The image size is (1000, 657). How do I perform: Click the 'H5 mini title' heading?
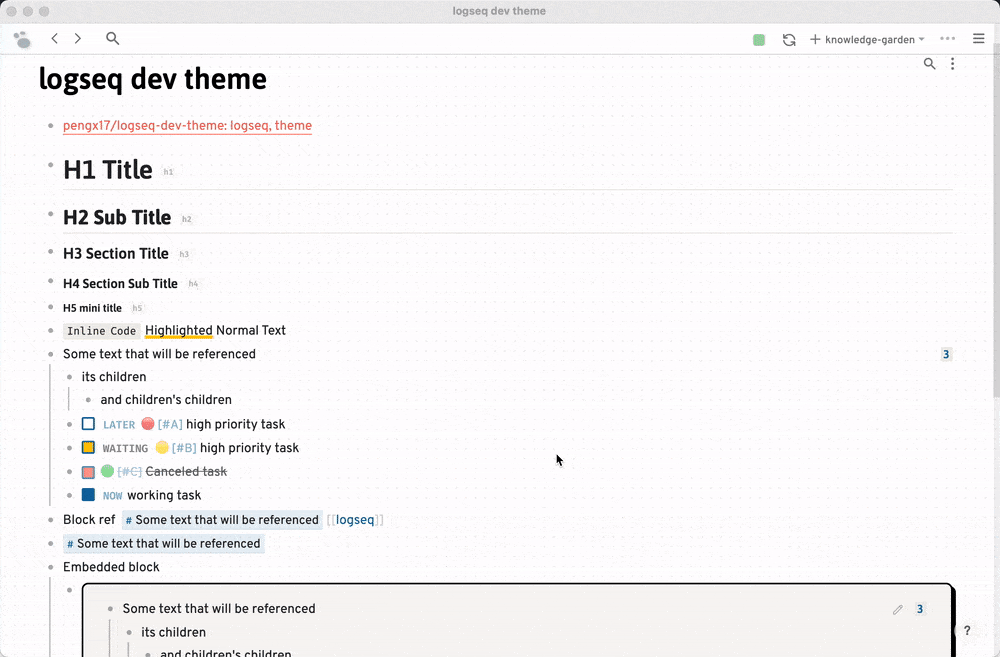(92, 308)
